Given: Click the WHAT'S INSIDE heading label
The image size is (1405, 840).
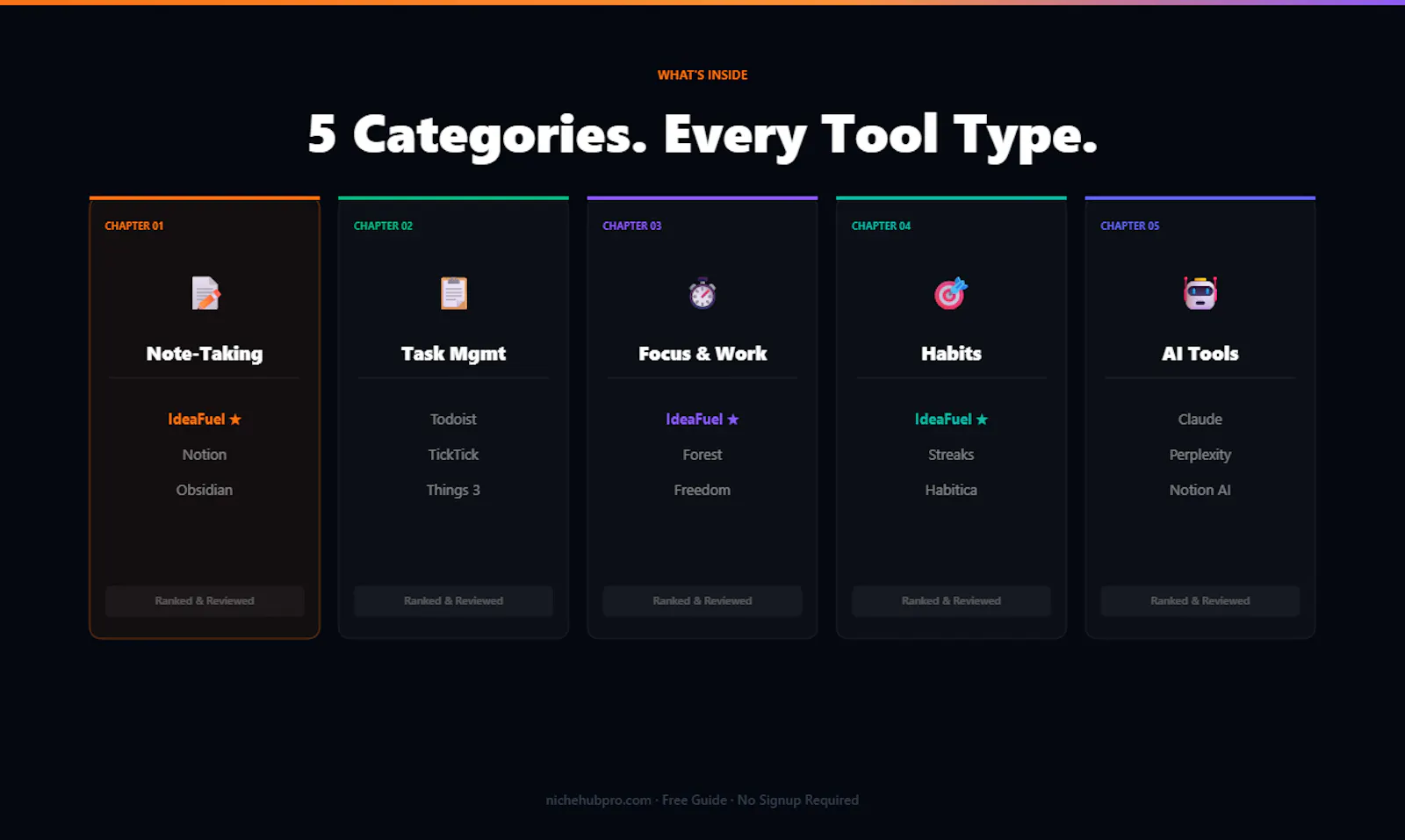Looking at the screenshot, I should (702, 75).
